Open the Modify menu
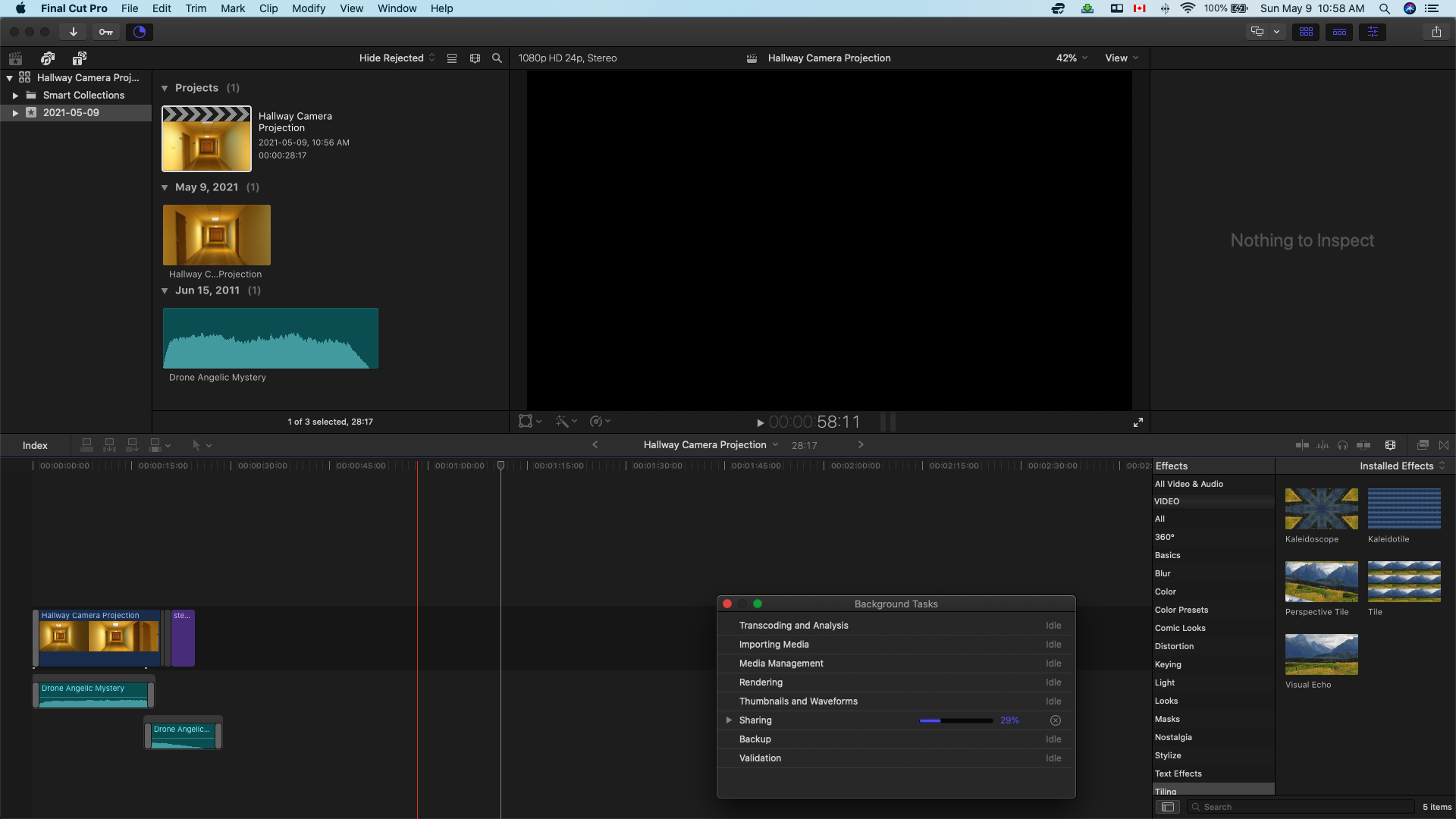This screenshot has width=1456, height=819. [x=309, y=8]
